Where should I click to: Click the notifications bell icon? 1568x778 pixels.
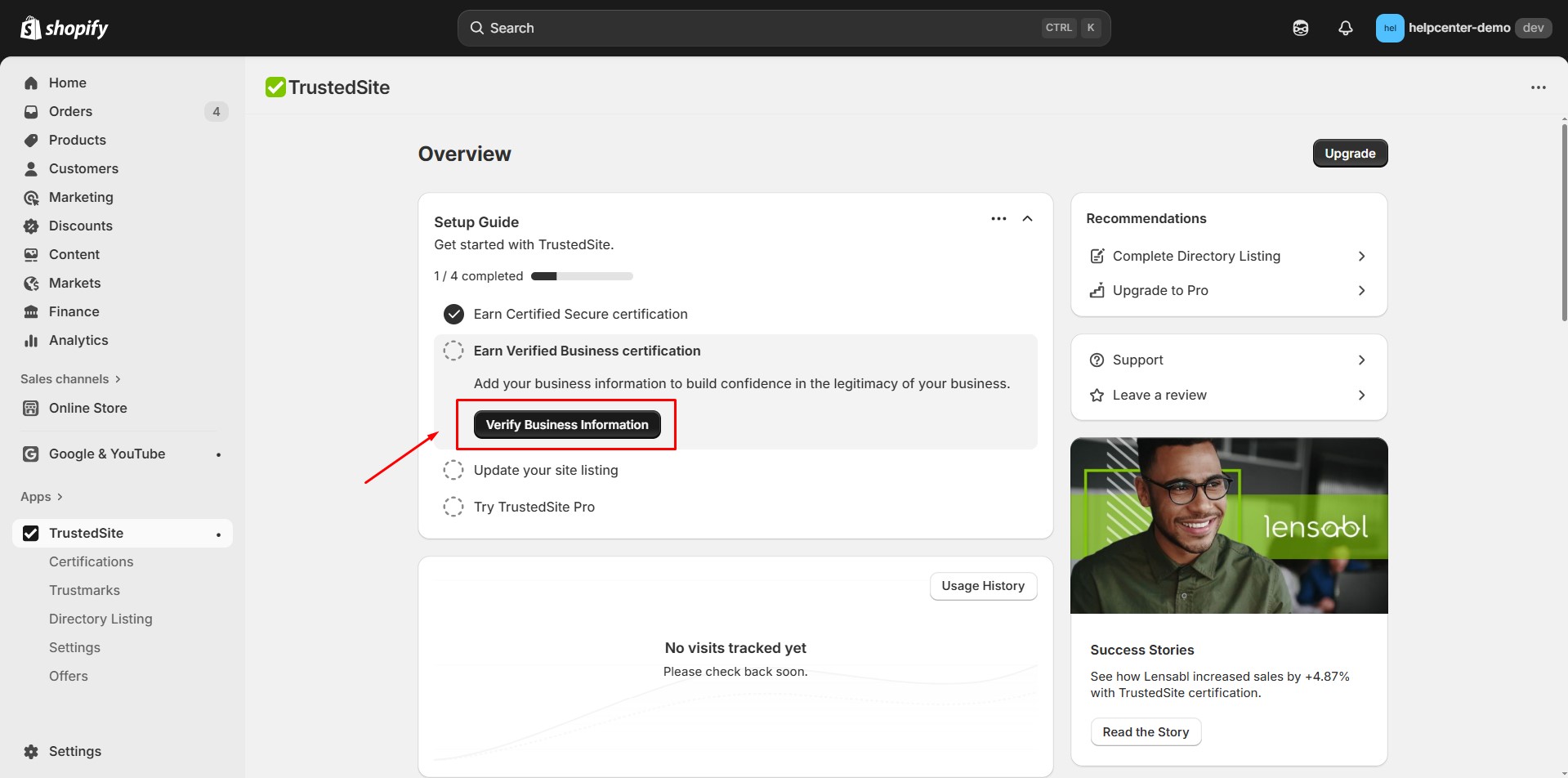tap(1345, 27)
